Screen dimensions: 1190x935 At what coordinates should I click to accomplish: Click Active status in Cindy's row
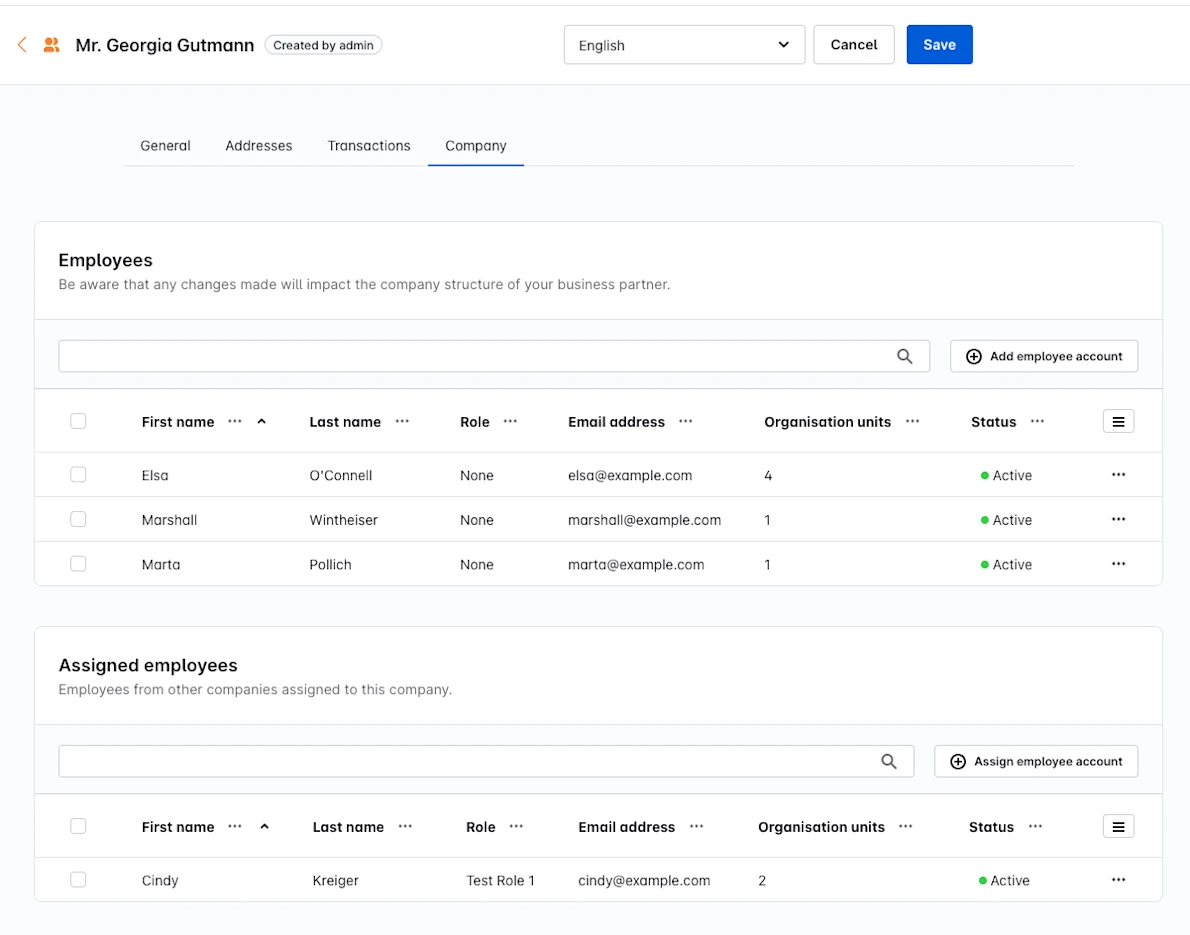click(x=1004, y=881)
